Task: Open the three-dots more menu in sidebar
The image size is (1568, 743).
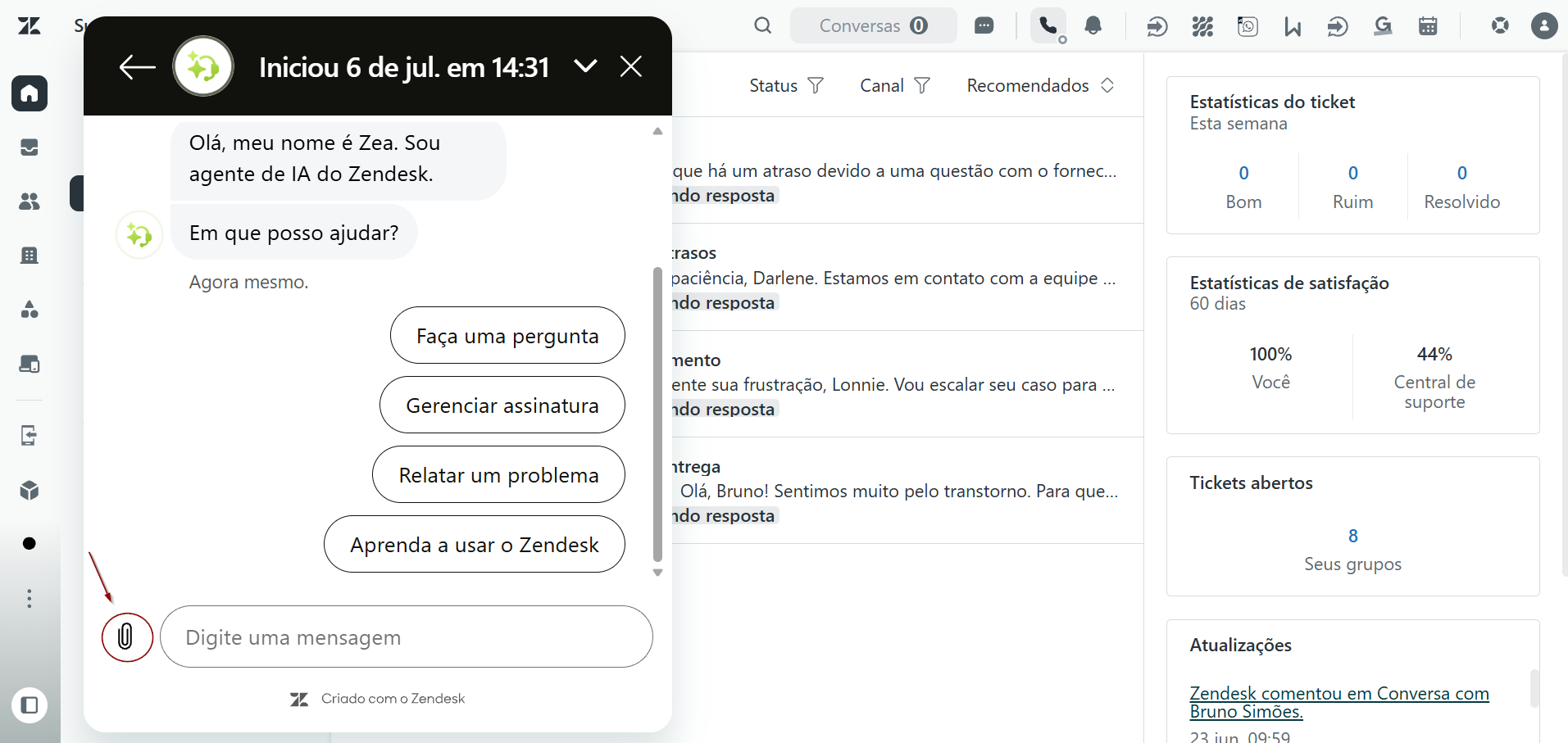Action: coord(30,598)
